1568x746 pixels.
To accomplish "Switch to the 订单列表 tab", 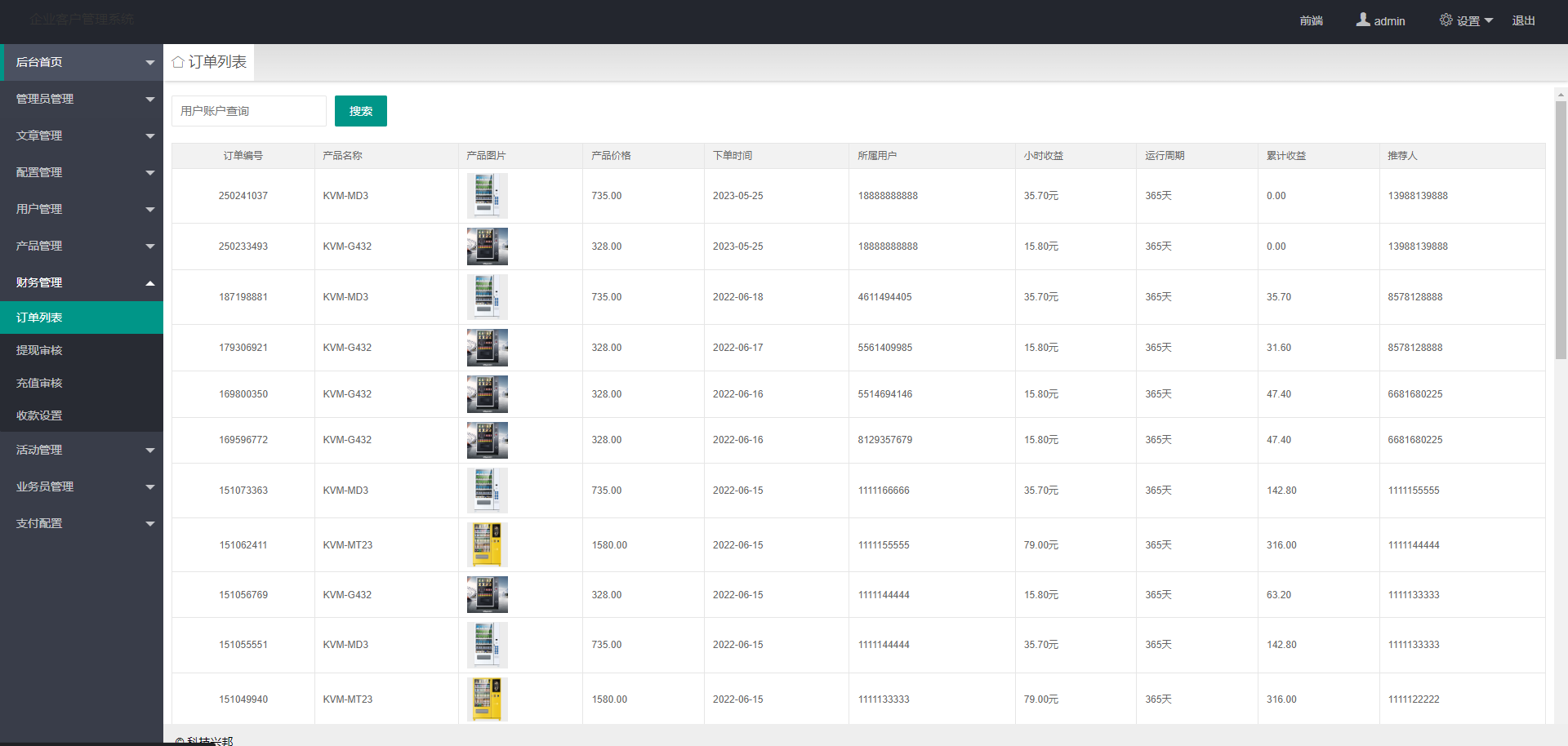I will point(209,62).
